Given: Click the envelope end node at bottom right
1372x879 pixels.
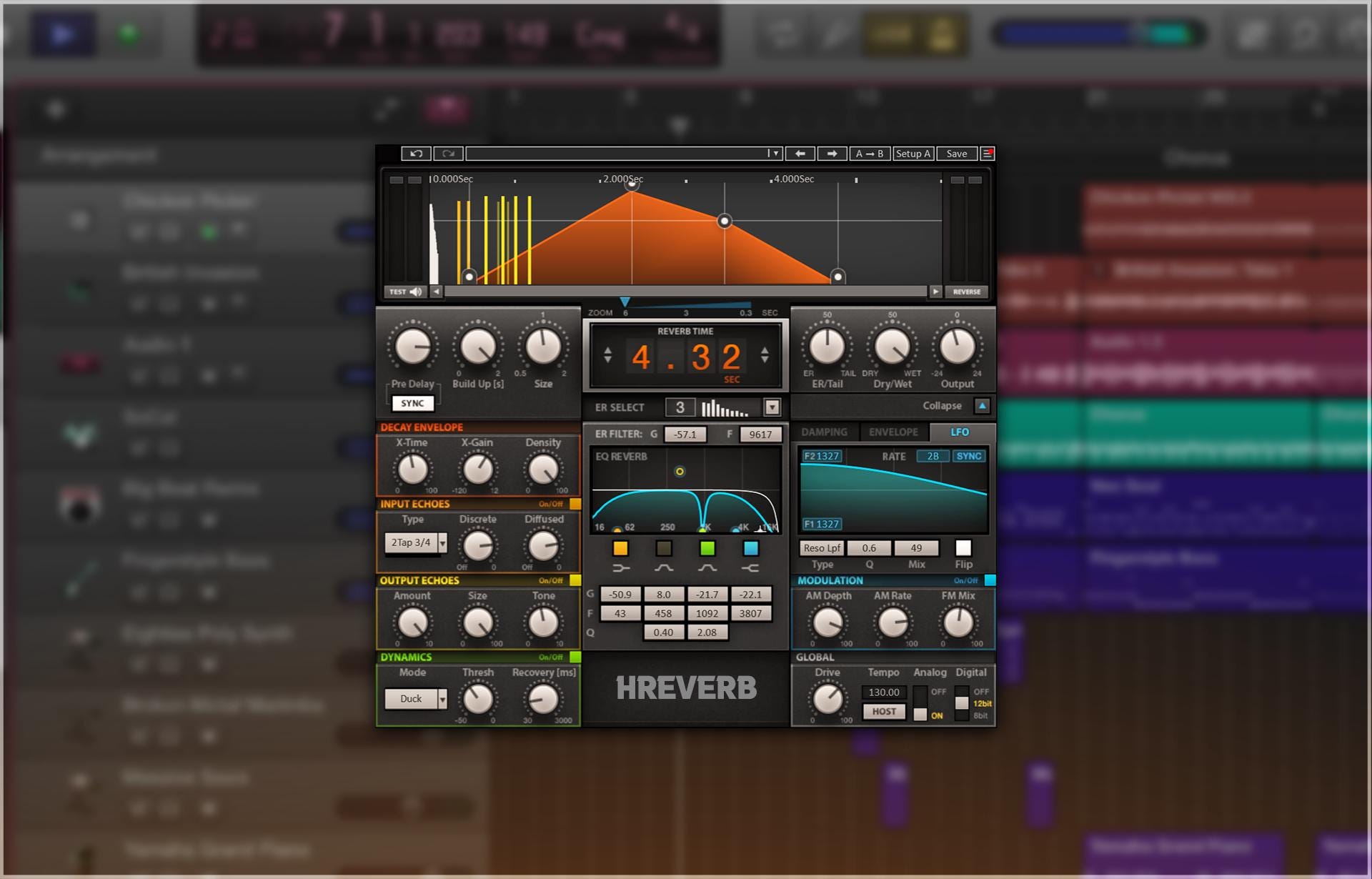Looking at the screenshot, I should 837,276.
